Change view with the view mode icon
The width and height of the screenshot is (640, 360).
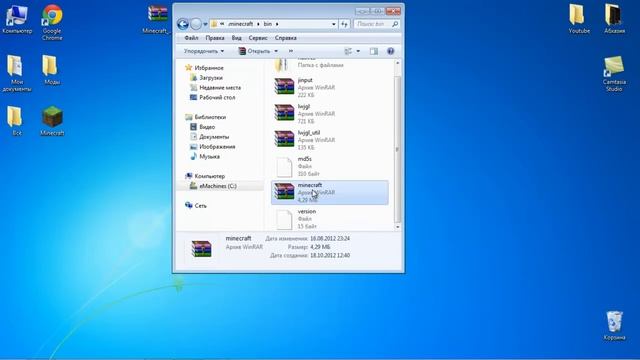(x=348, y=51)
